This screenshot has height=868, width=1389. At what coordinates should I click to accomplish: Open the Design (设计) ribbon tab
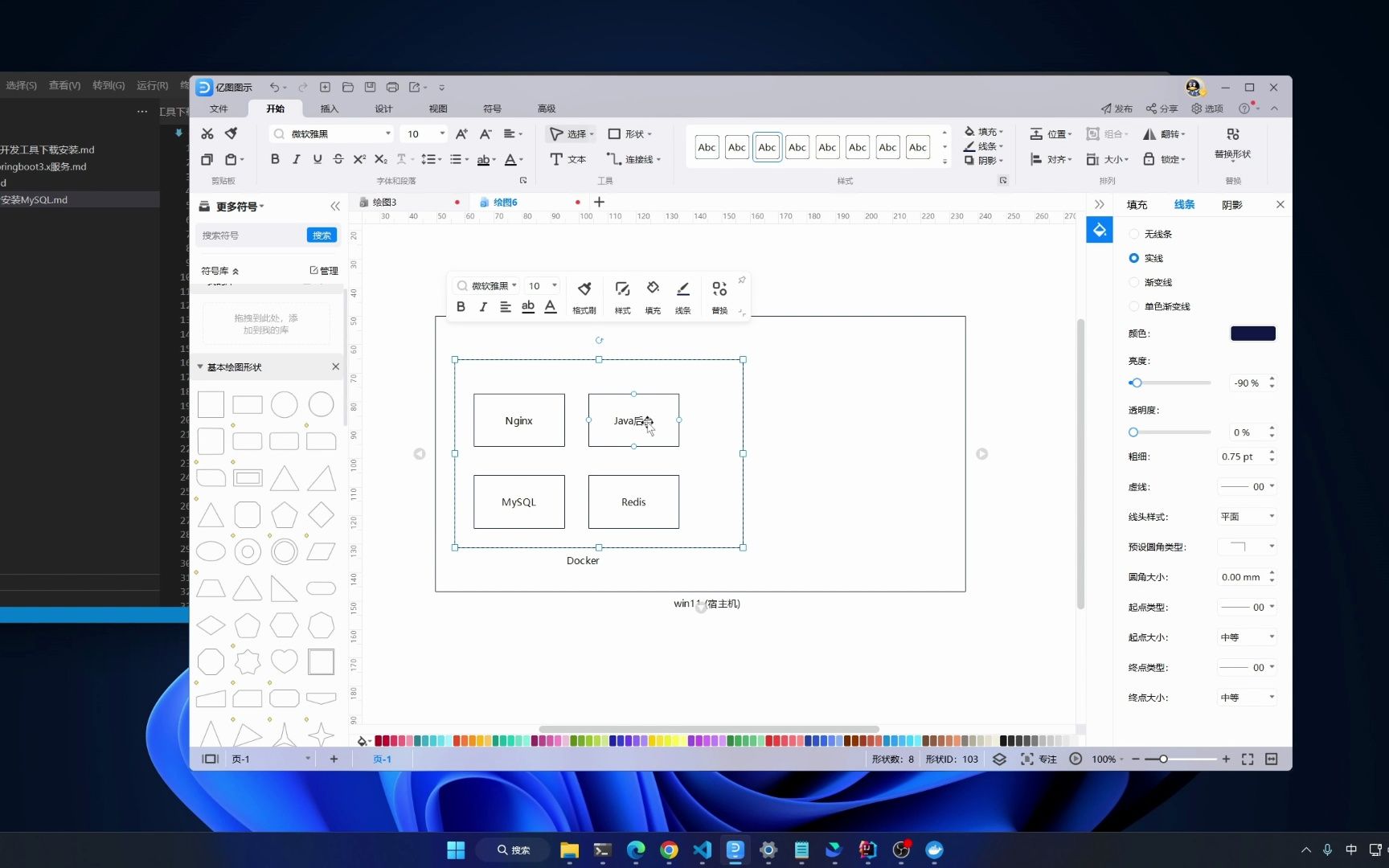[x=383, y=108]
